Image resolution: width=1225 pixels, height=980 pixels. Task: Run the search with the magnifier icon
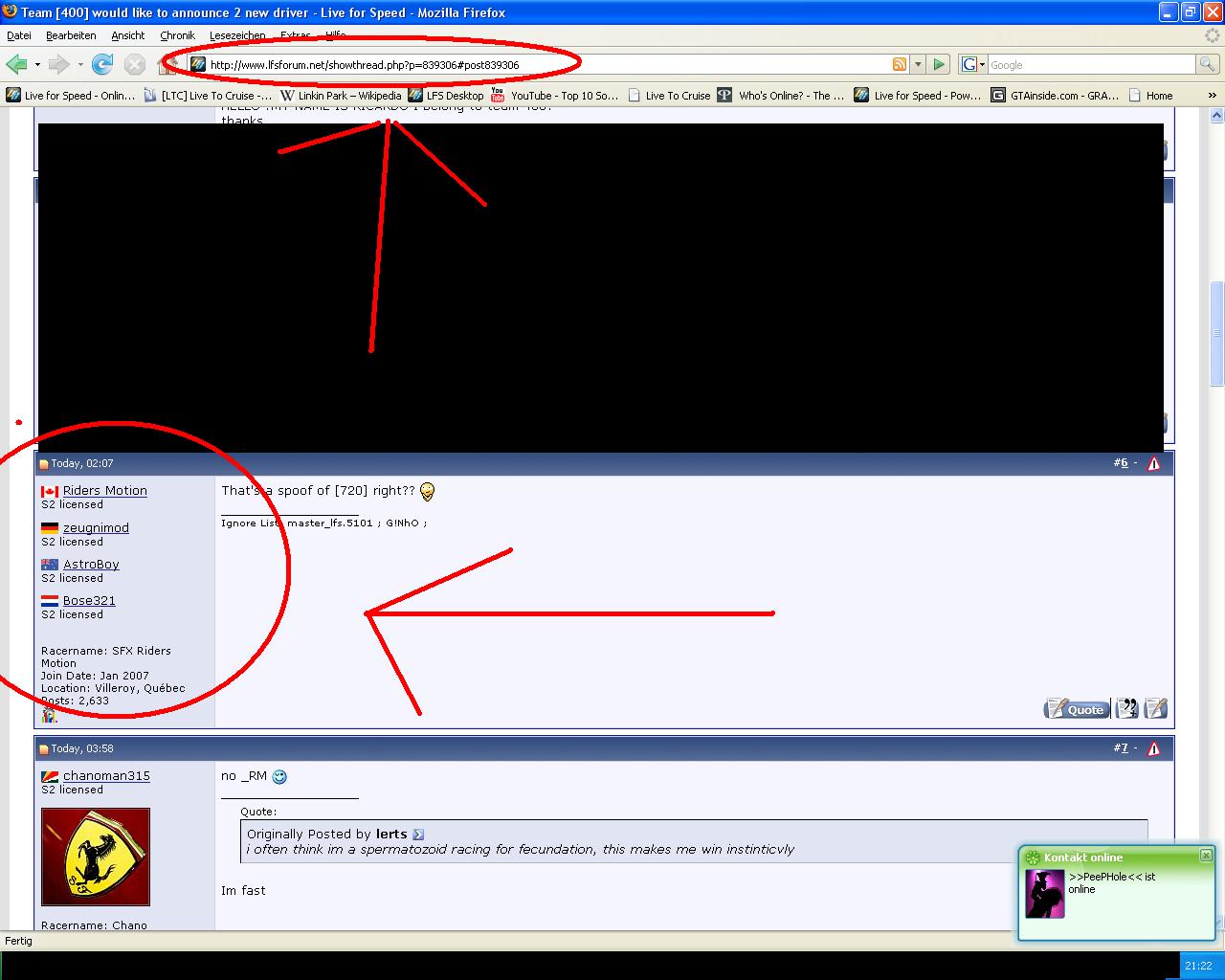[1208, 64]
